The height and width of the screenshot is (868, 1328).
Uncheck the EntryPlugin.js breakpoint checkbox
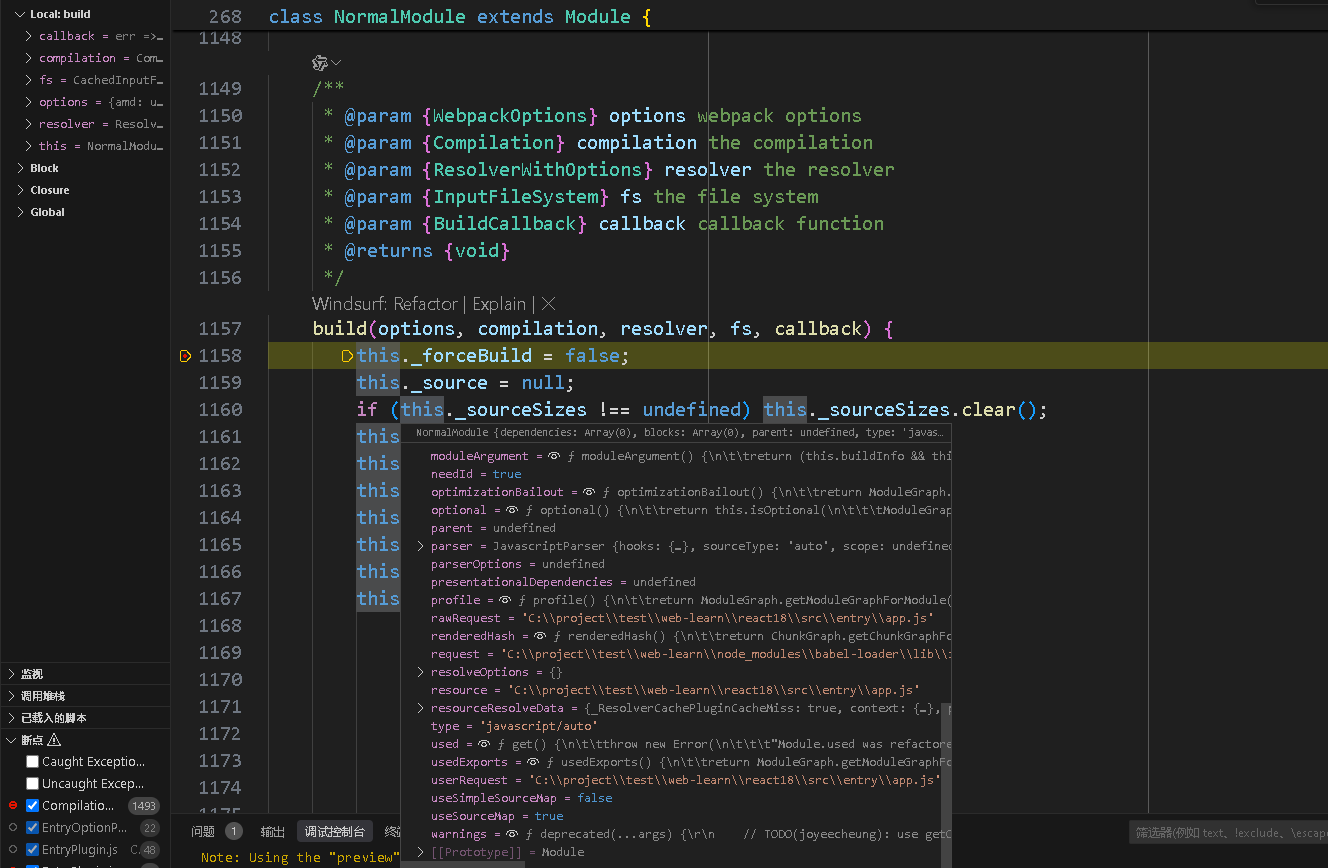(x=32, y=850)
